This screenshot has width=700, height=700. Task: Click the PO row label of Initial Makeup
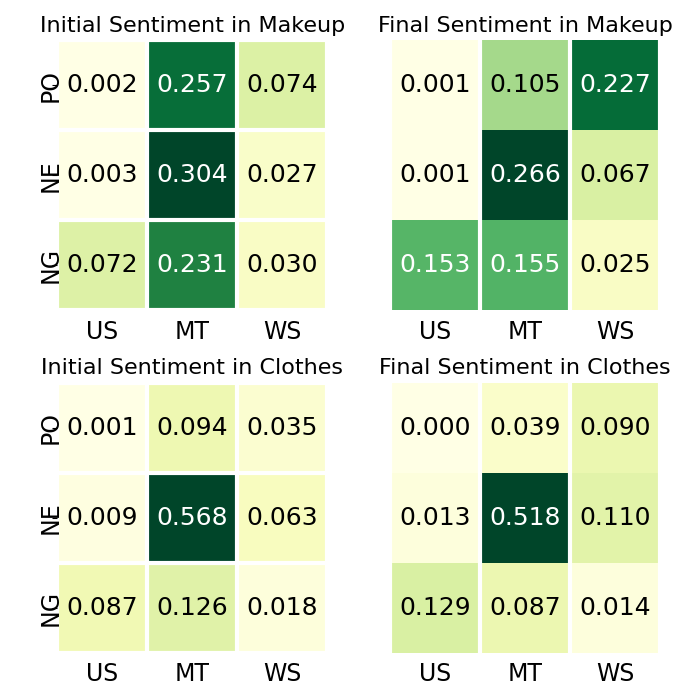(x=50, y=87)
